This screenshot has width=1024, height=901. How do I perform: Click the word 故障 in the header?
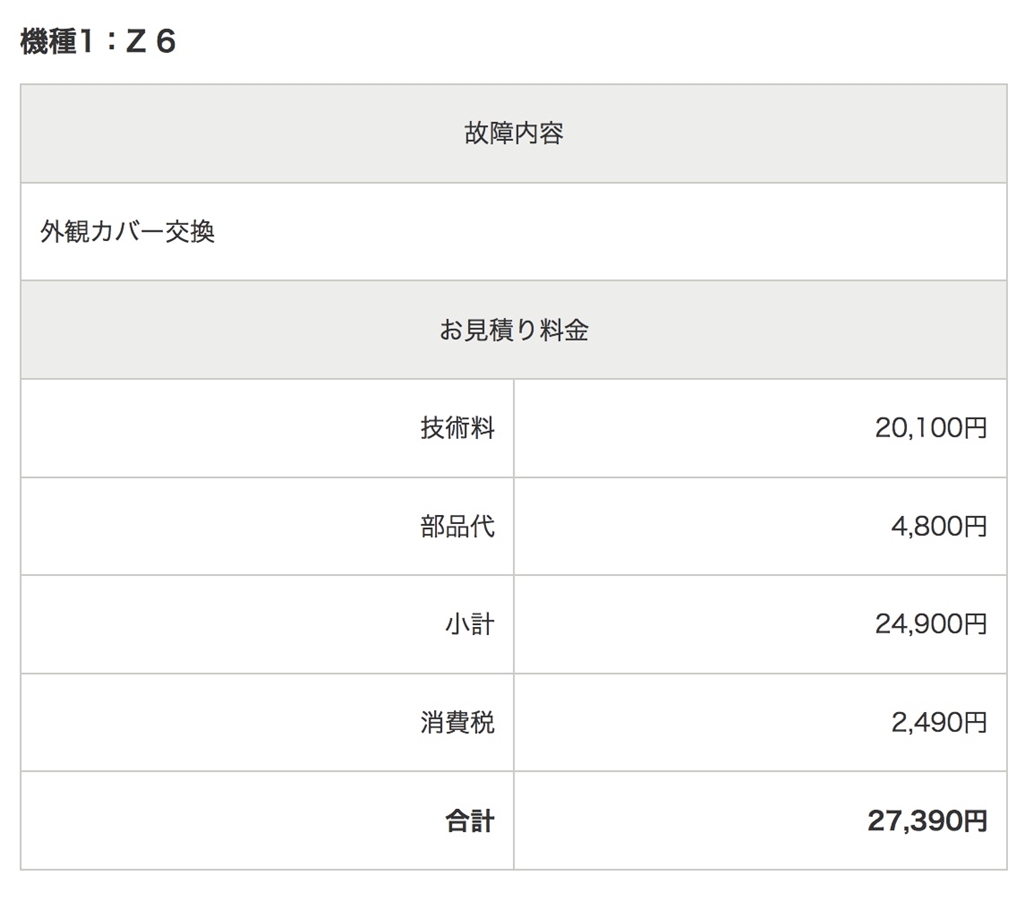pyautogui.click(x=488, y=133)
